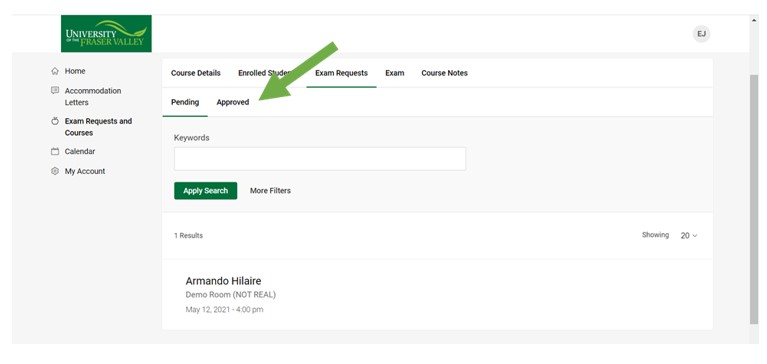The height and width of the screenshot is (364, 767).
Task: Click into the Keywords search field
Action: coord(320,159)
